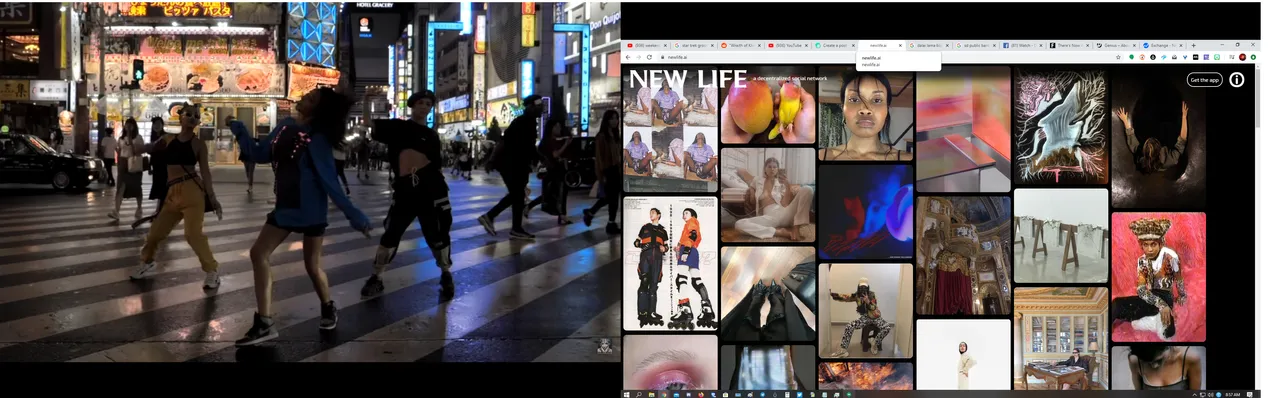Click the taskbar search magnifier icon
The height and width of the screenshot is (398, 1280).
(638, 394)
